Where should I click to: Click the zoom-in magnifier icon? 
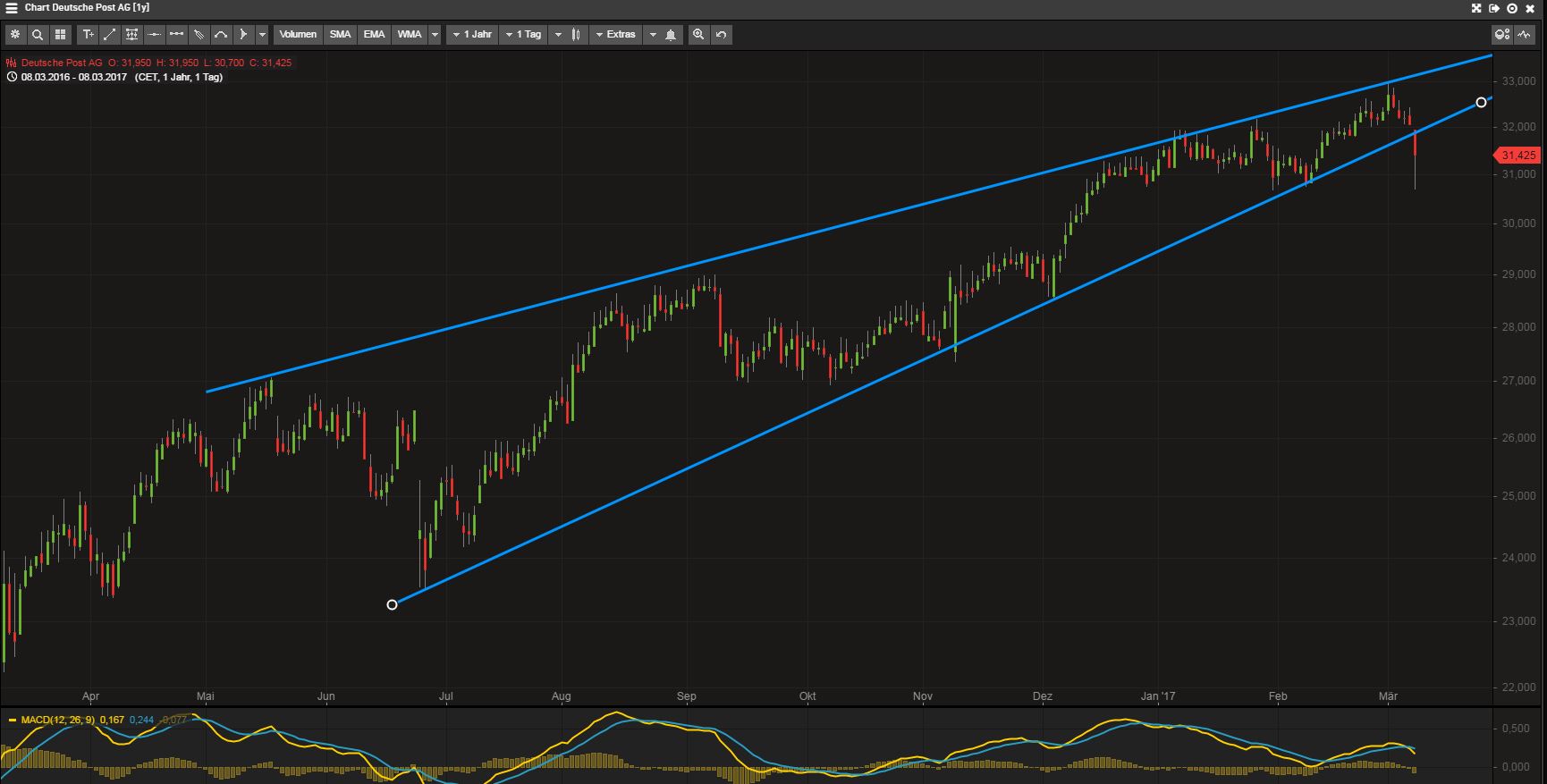[698, 35]
